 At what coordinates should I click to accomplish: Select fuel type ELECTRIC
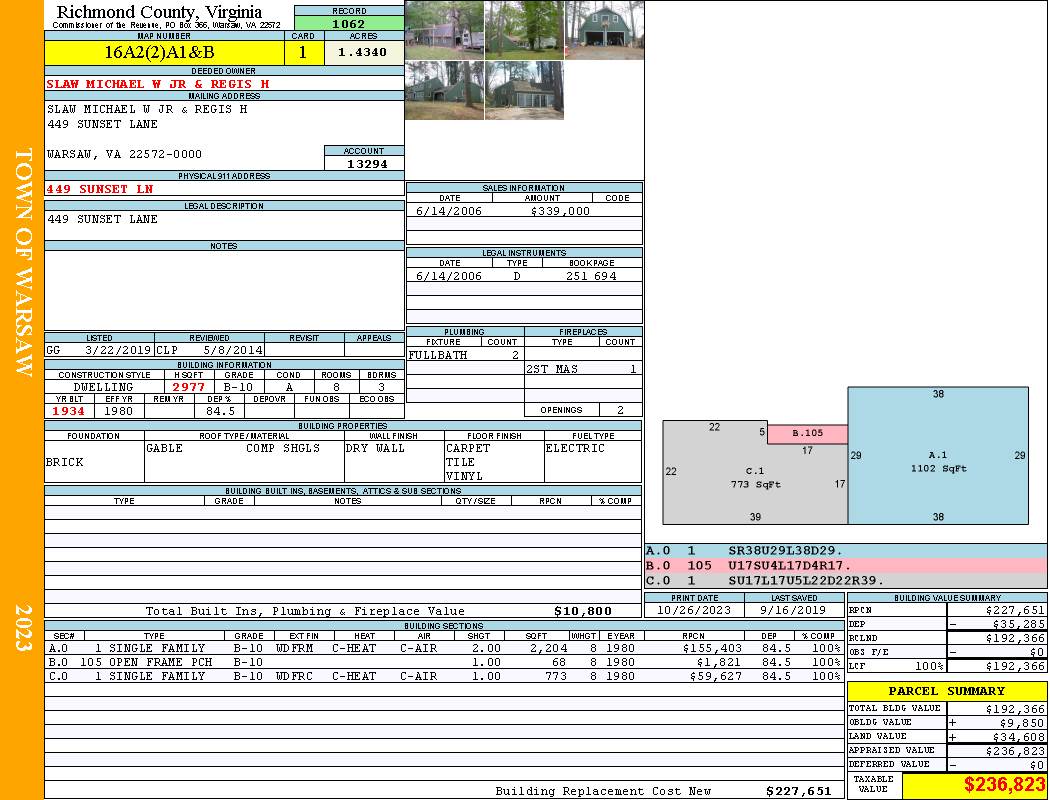(x=575, y=448)
